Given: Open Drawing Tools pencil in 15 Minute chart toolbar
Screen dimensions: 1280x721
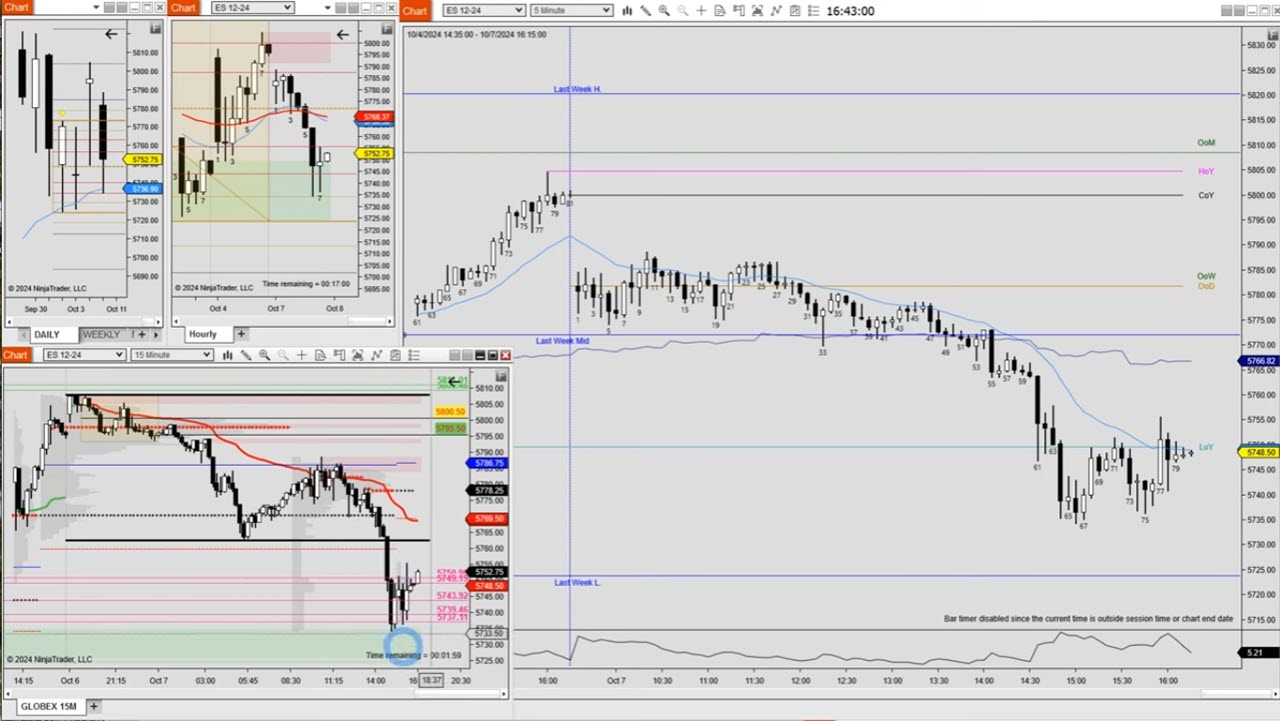Looking at the screenshot, I should pyautogui.click(x=246, y=355).
